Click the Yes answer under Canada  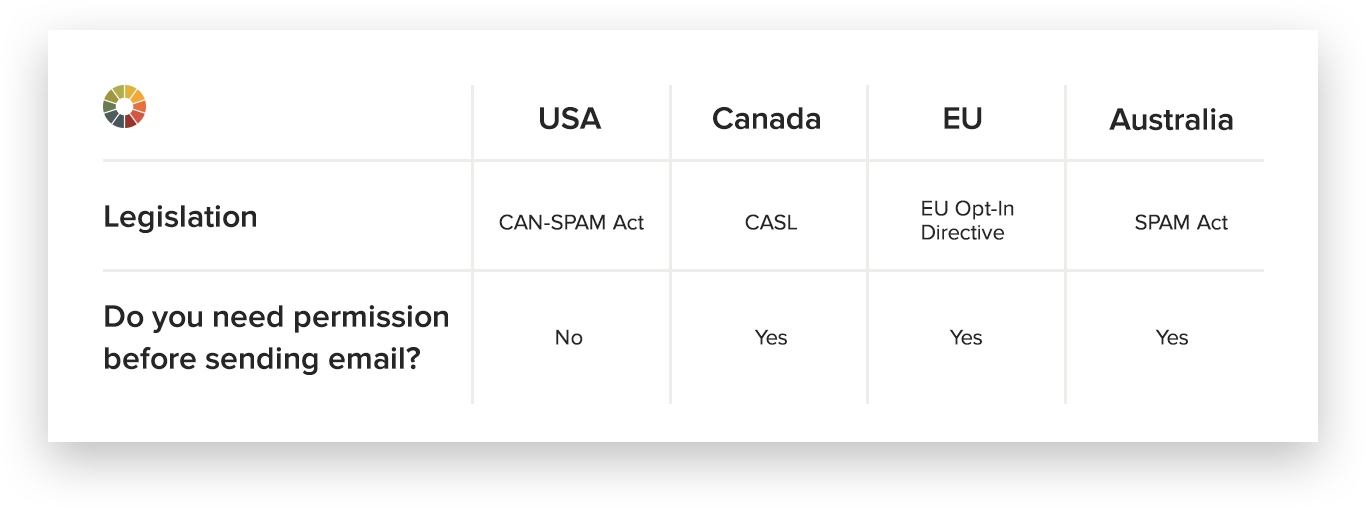pyautogui.click(x=771, y=338)
